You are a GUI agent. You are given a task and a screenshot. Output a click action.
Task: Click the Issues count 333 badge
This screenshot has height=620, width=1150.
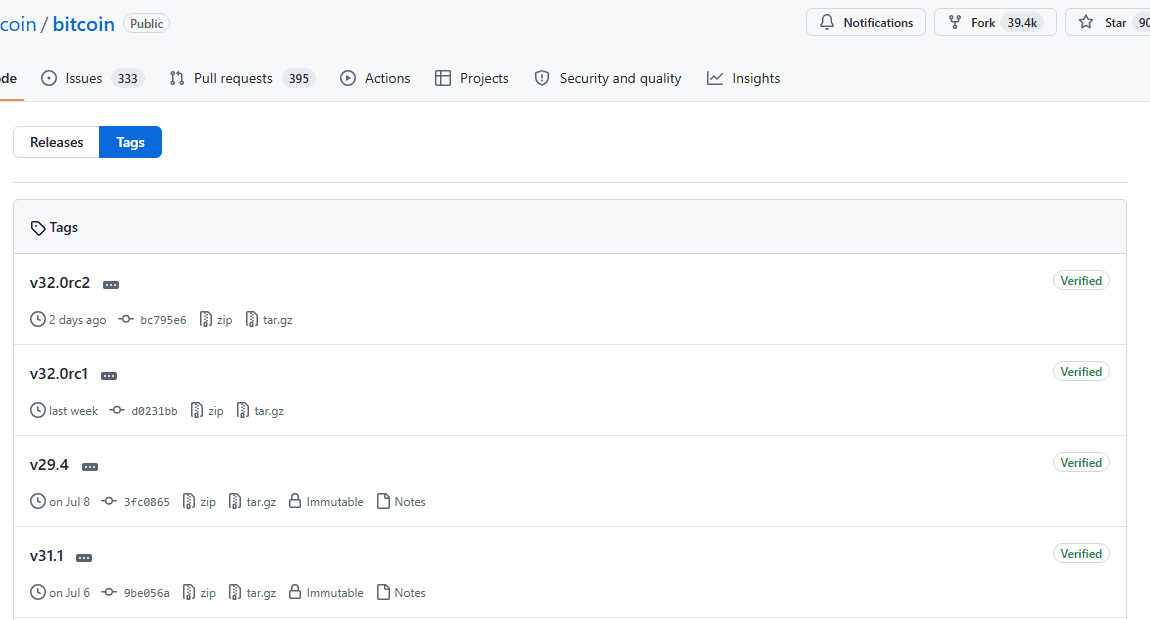[x=128, y=79]
